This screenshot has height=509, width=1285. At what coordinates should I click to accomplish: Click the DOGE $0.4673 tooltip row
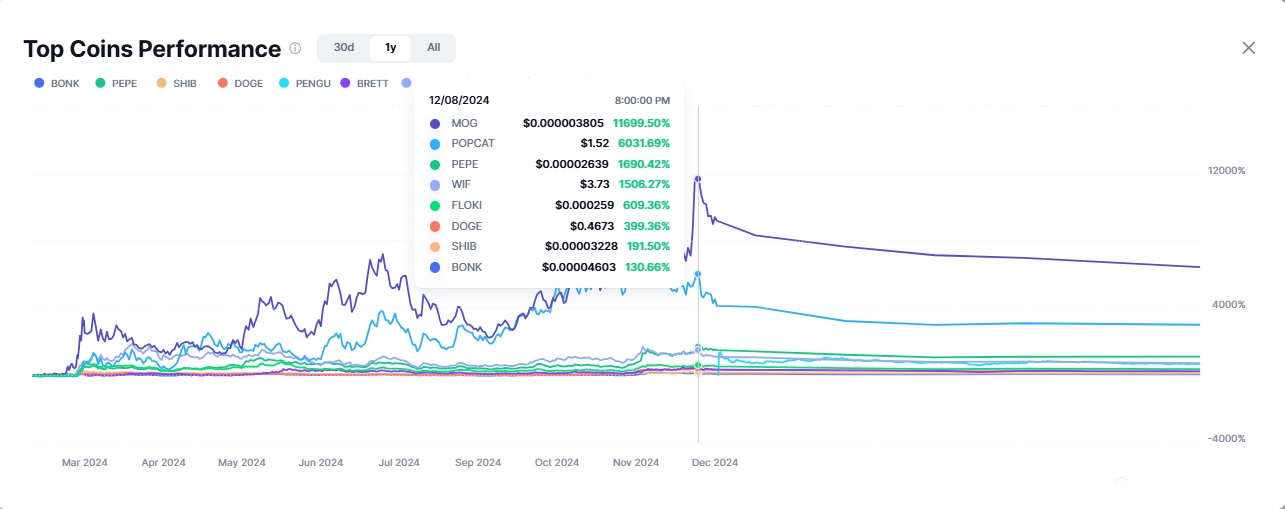click(549, 226)
